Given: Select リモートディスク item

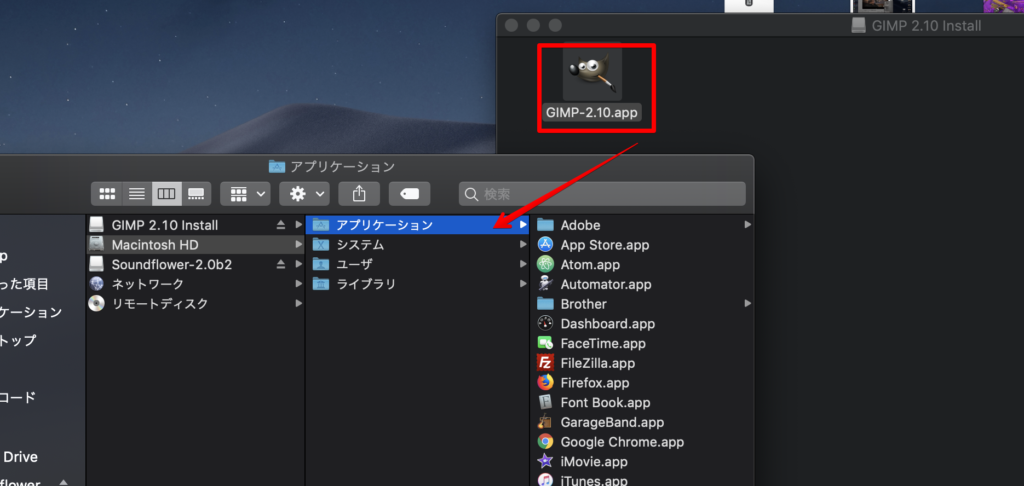Looking at the screenshot, I should click(x=196, y=303).
